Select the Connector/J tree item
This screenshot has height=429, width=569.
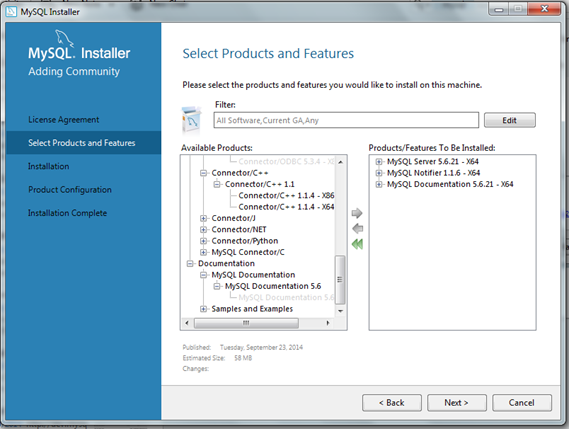coord(233,218)
